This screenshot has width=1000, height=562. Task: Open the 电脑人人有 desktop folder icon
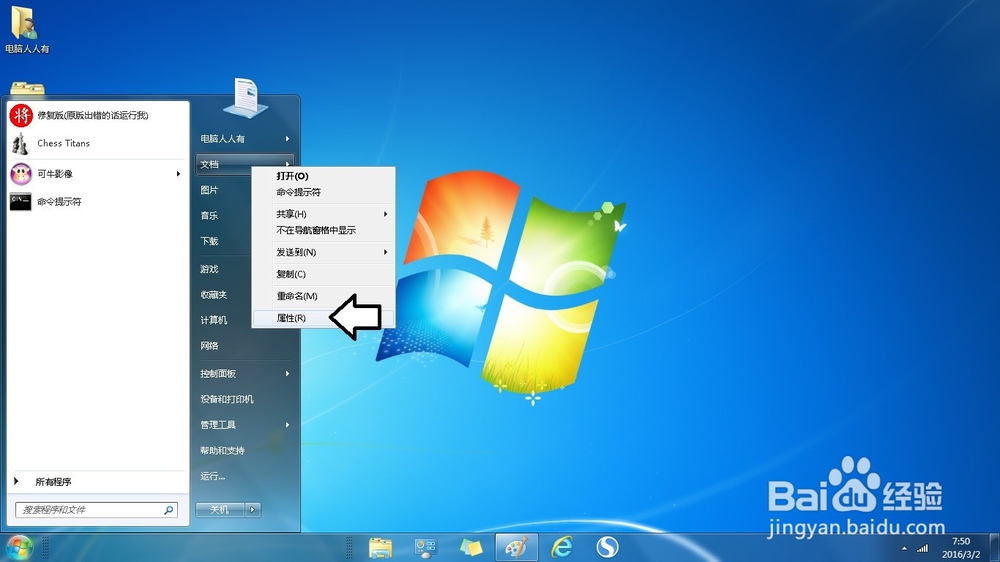[x=26, y=29]
